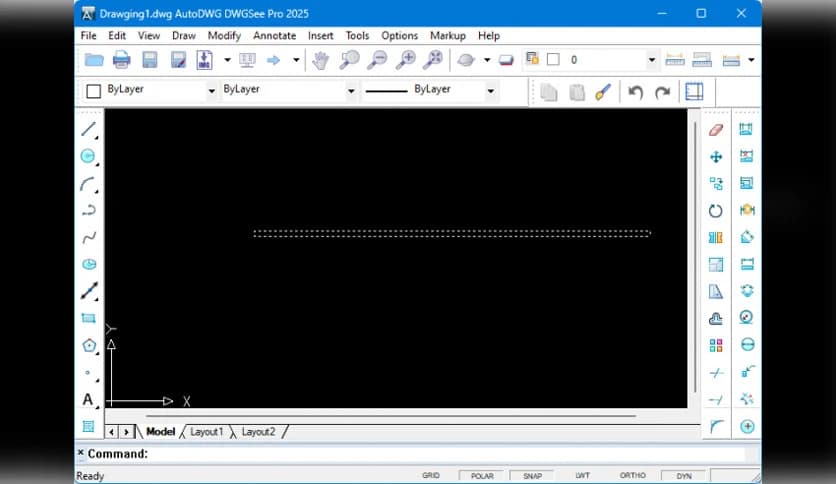Switch to the Layout1 tab
Screen dimensions: 836x484
coord(206,432)
